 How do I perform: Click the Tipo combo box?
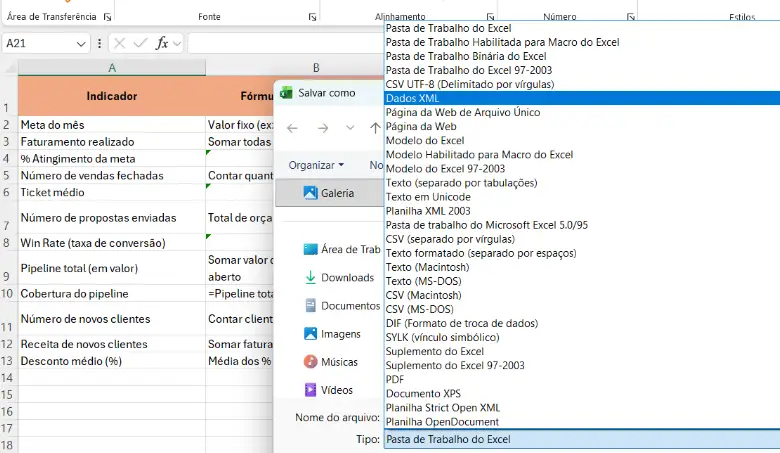coord(583,439)
